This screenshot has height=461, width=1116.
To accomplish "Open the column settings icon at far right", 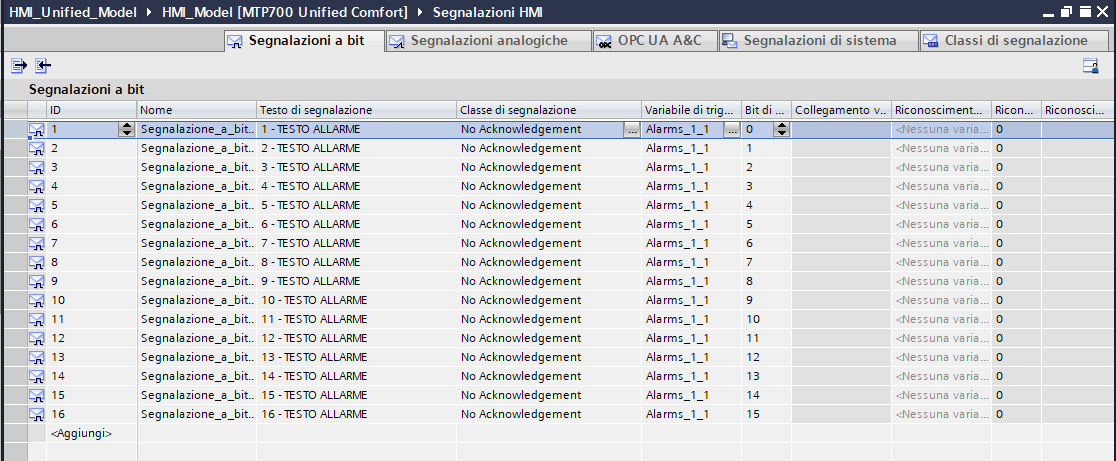I will (x=1090, y=66).
